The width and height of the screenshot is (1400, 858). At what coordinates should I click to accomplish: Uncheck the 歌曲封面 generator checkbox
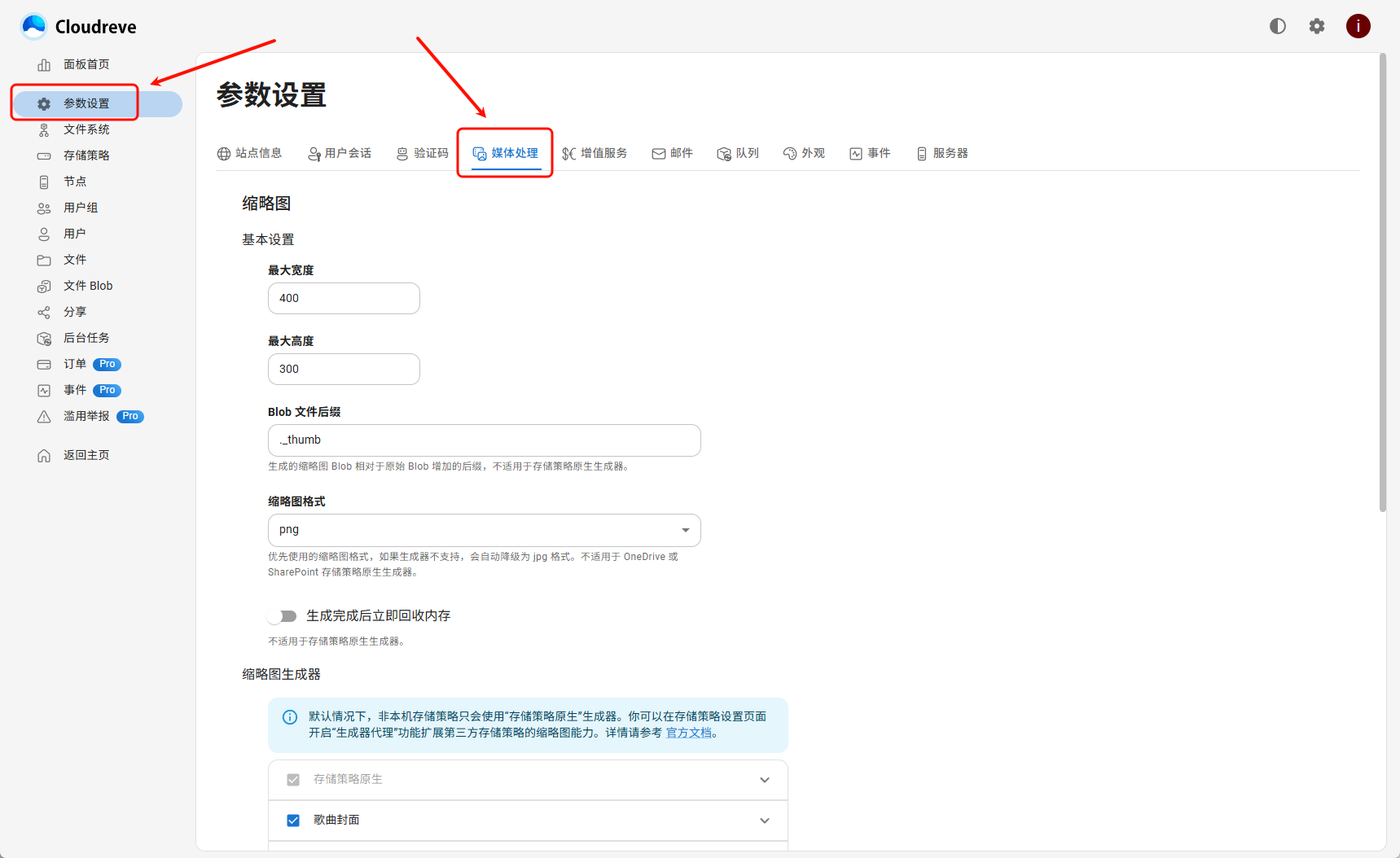293,821
